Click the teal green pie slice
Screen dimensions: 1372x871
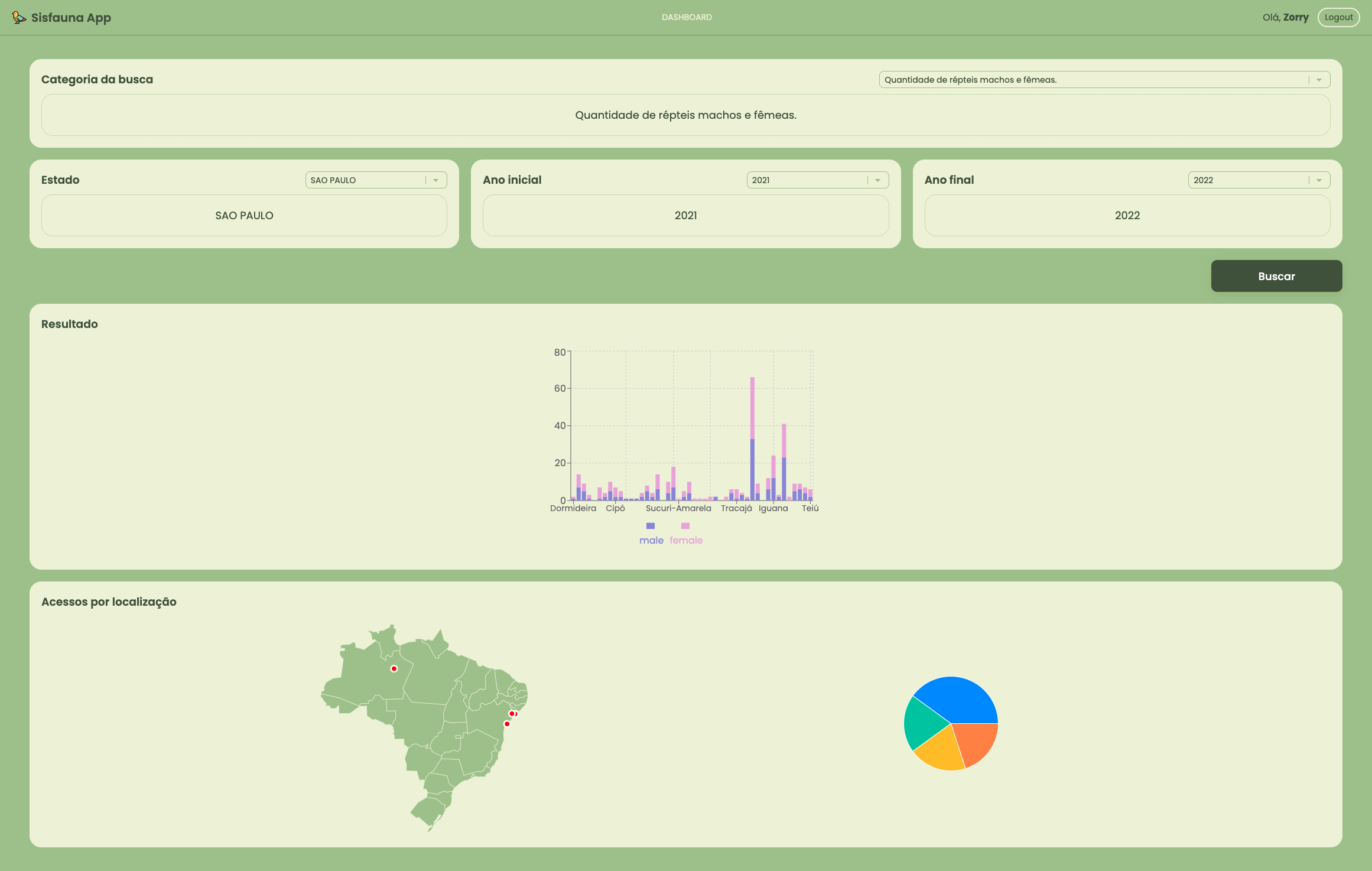tap(922, 724)
